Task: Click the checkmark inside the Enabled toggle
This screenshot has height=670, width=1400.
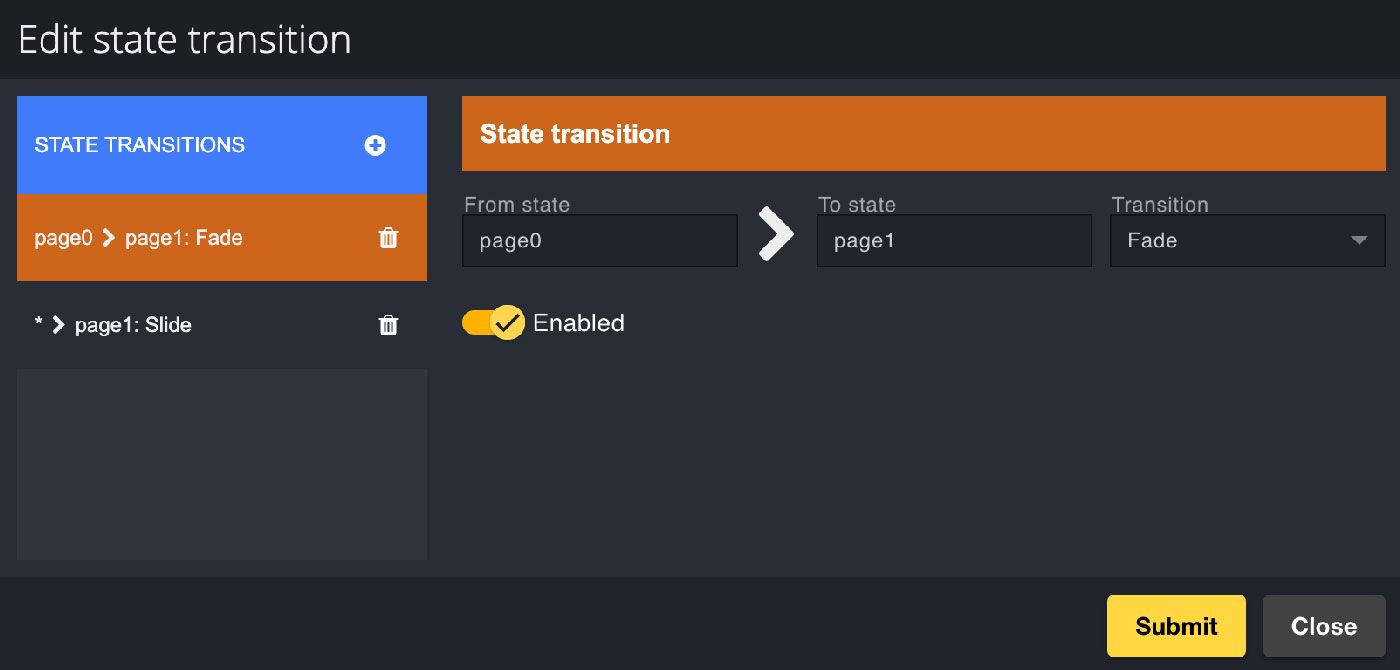Action: (509, 322)
